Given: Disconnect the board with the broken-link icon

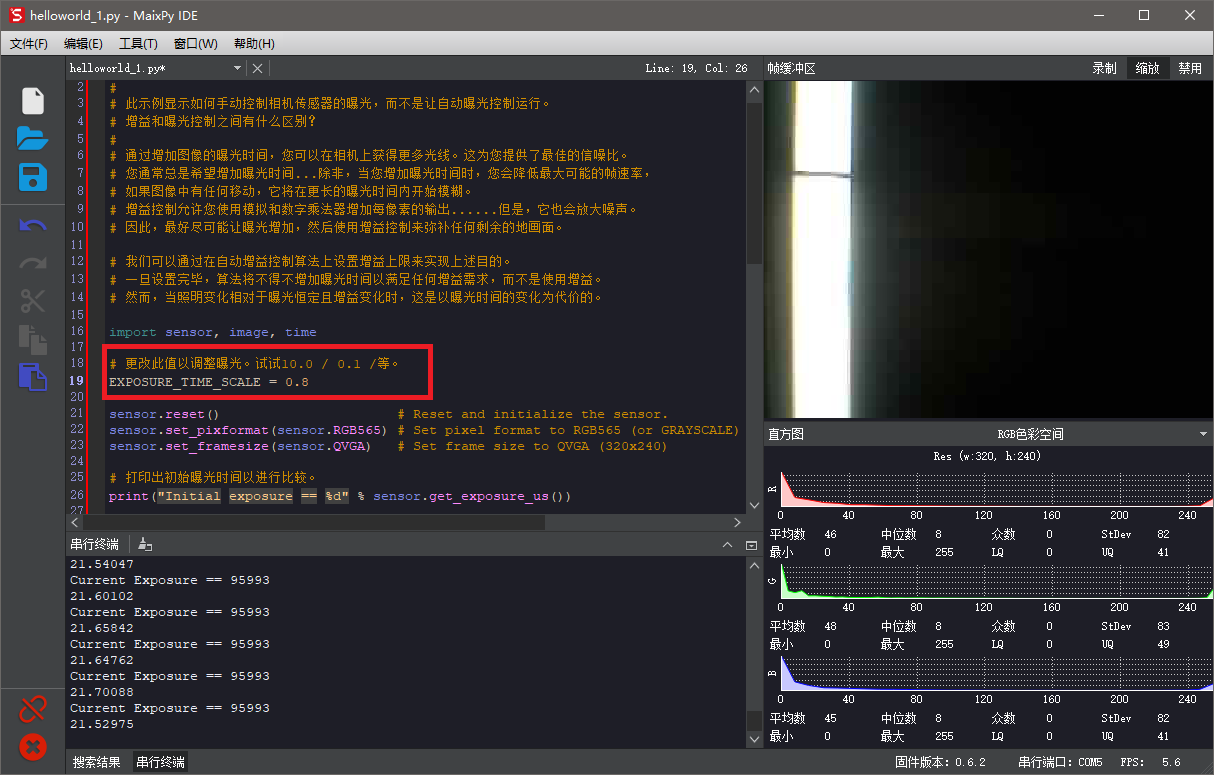Looking at the screenshot, I should pos(32,708).
